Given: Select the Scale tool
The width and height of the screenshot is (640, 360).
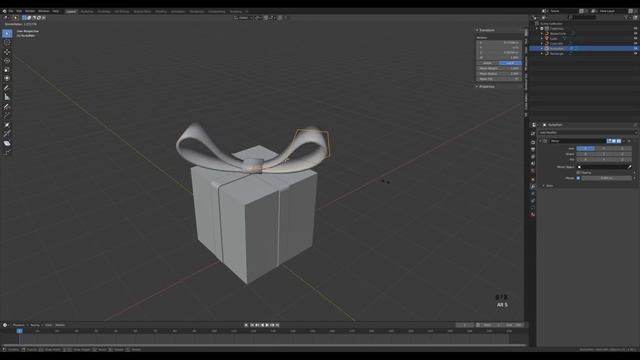Looking at the screenshot, I should [x=7, y=69].
